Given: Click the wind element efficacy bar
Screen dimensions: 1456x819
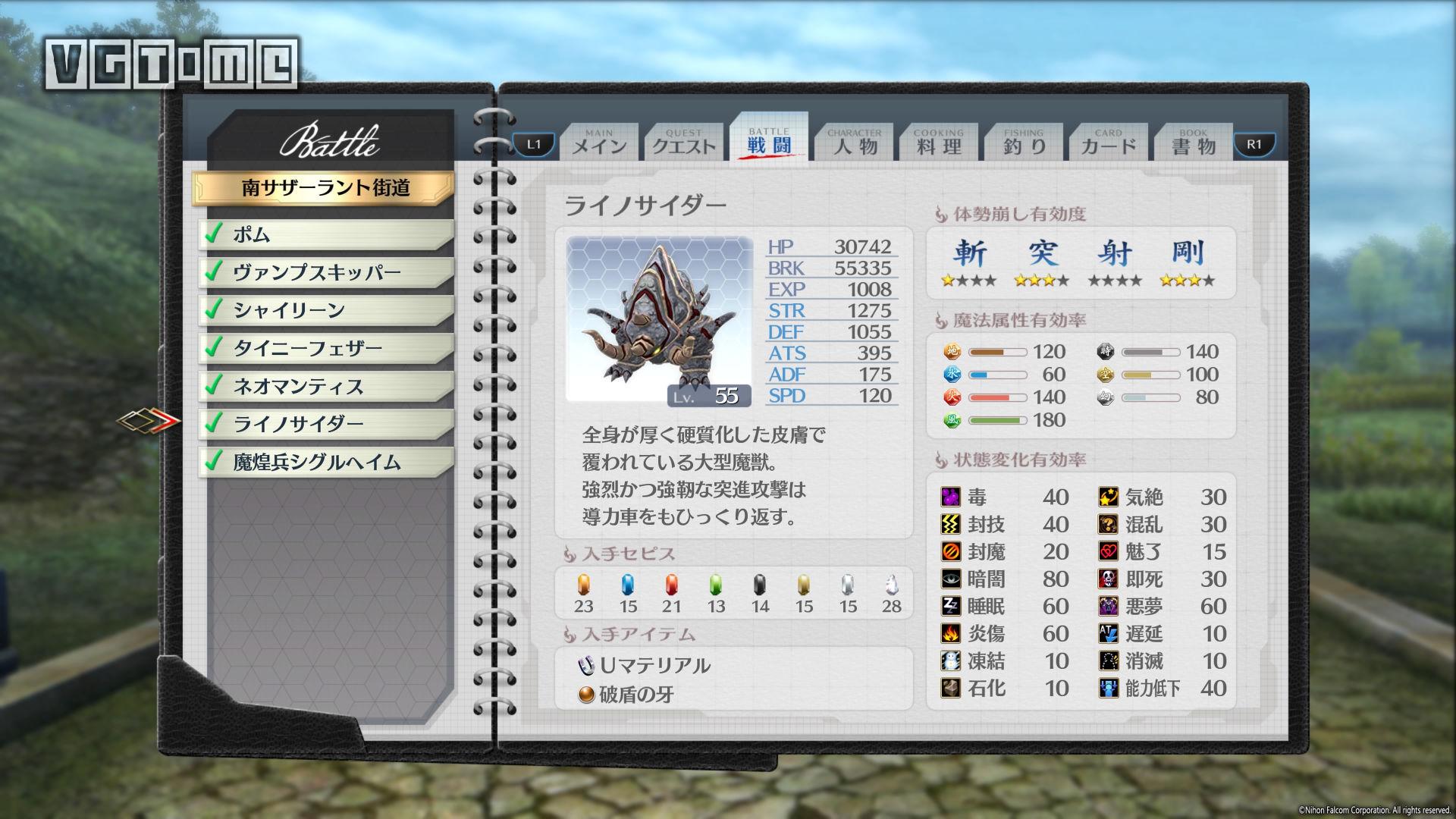Looking at the screenshot, I should (x=997, y=420).
